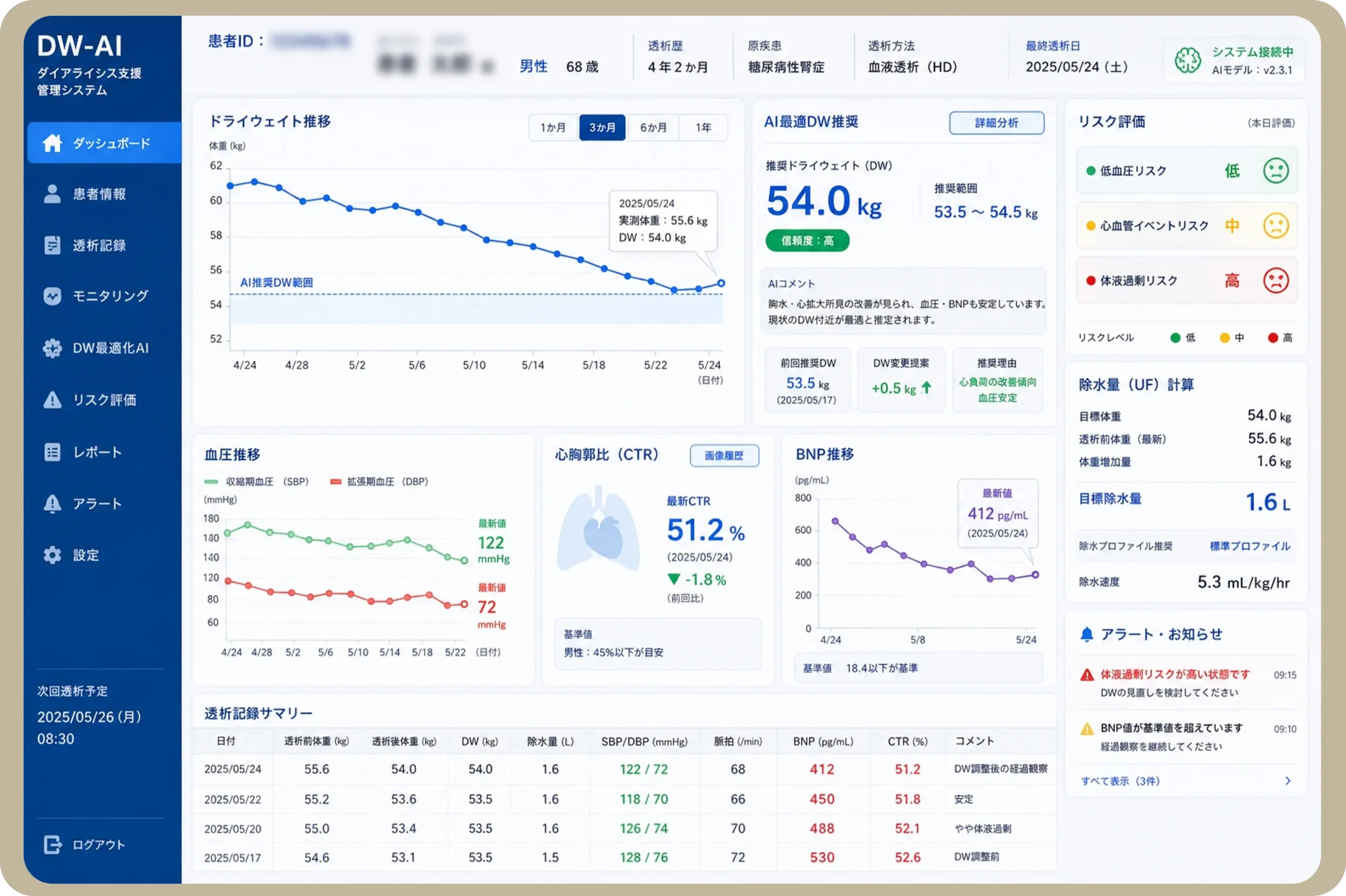Click the 2025/05/24 row date cell

(232, 769)
